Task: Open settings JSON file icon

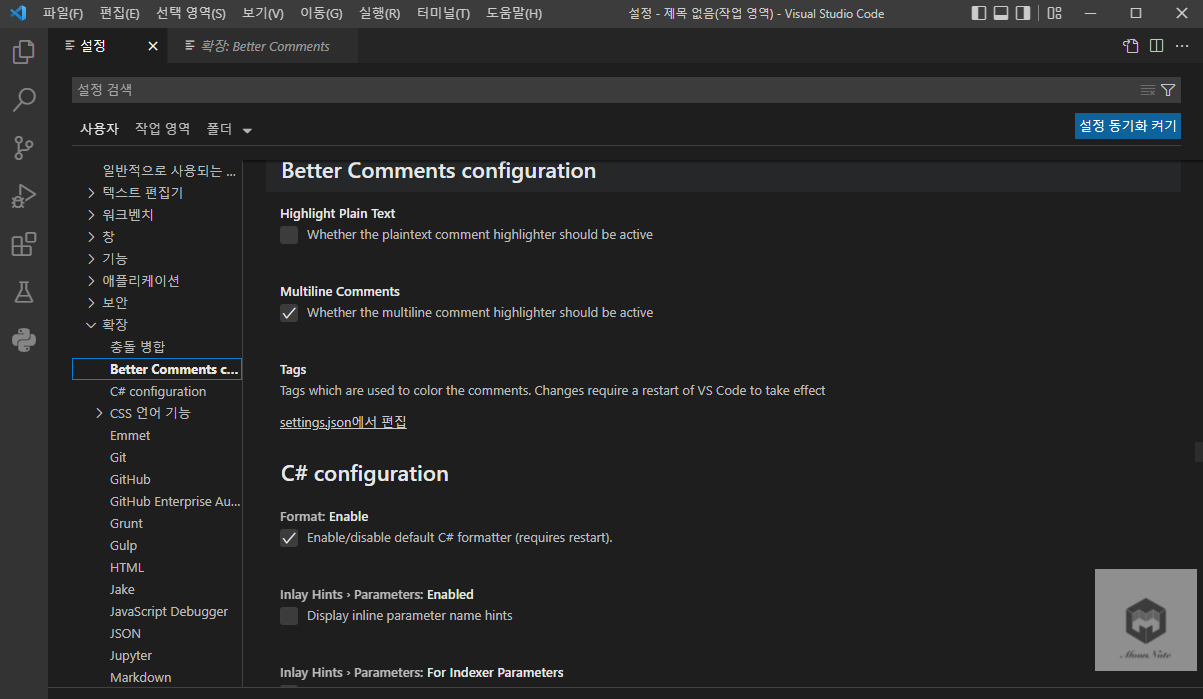Action: [x=1131, y=46]
